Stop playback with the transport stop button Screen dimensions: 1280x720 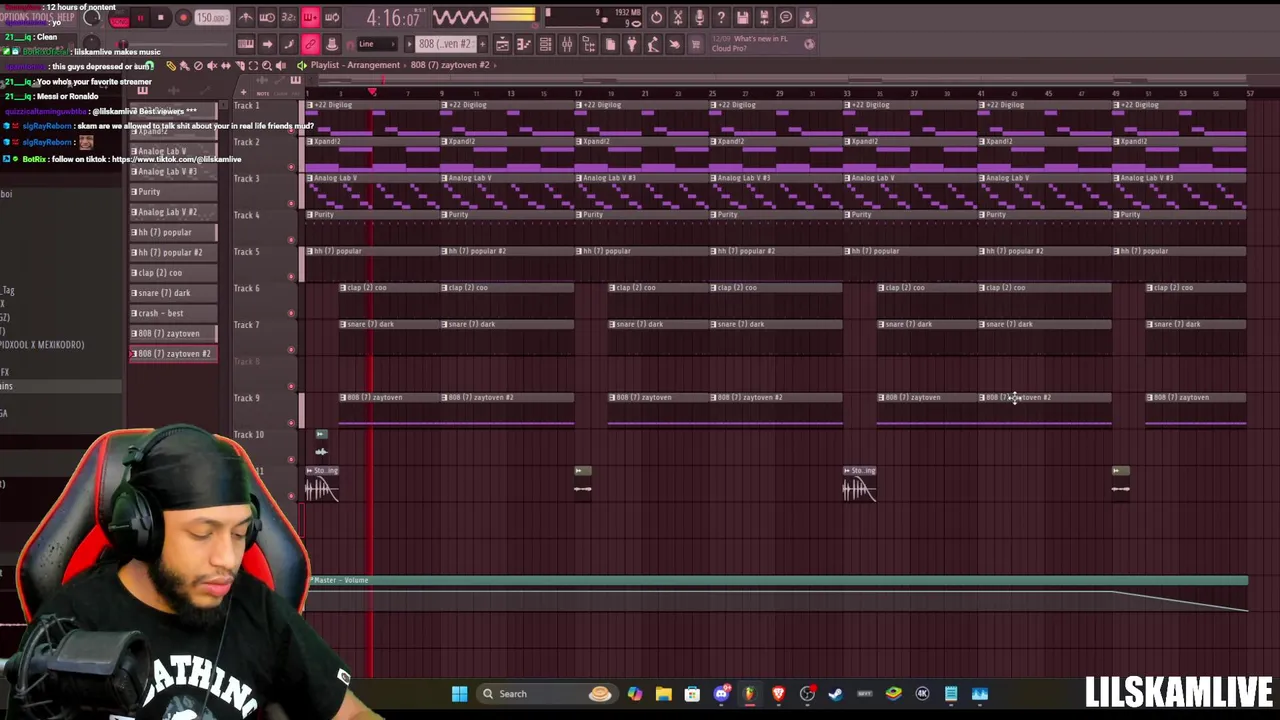point(160,18)
